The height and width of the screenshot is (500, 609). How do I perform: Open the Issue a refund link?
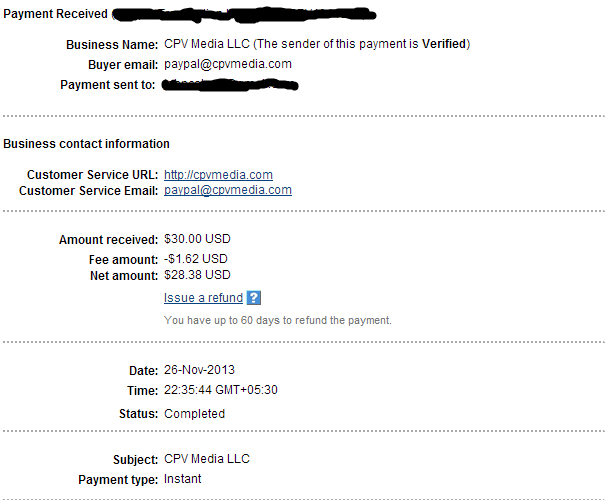[203, 298]
